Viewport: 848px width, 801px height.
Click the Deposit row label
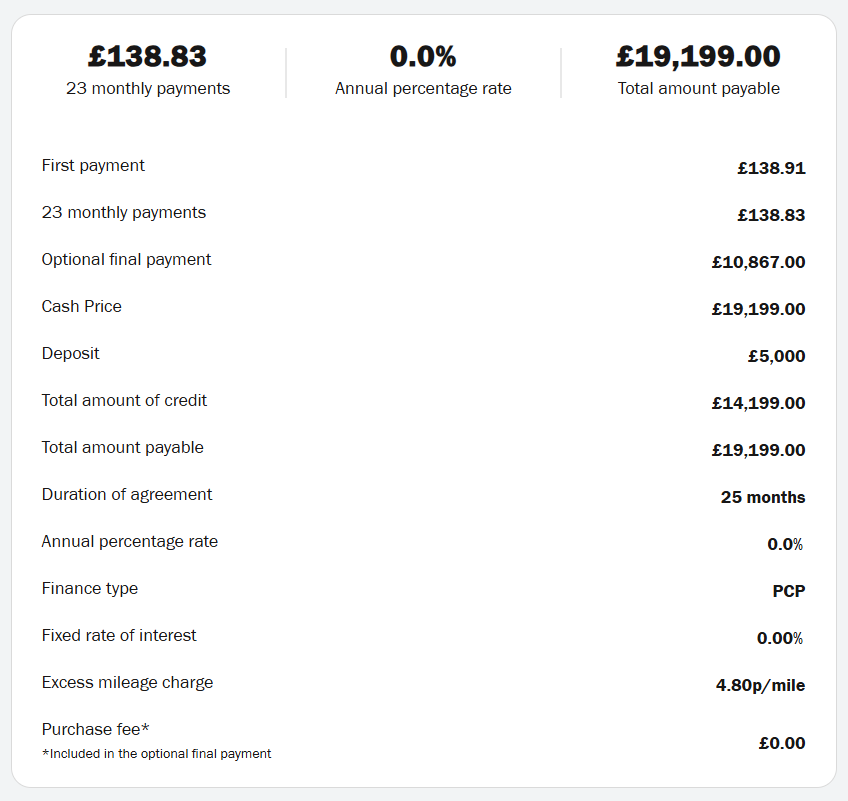tap(70, 354)
